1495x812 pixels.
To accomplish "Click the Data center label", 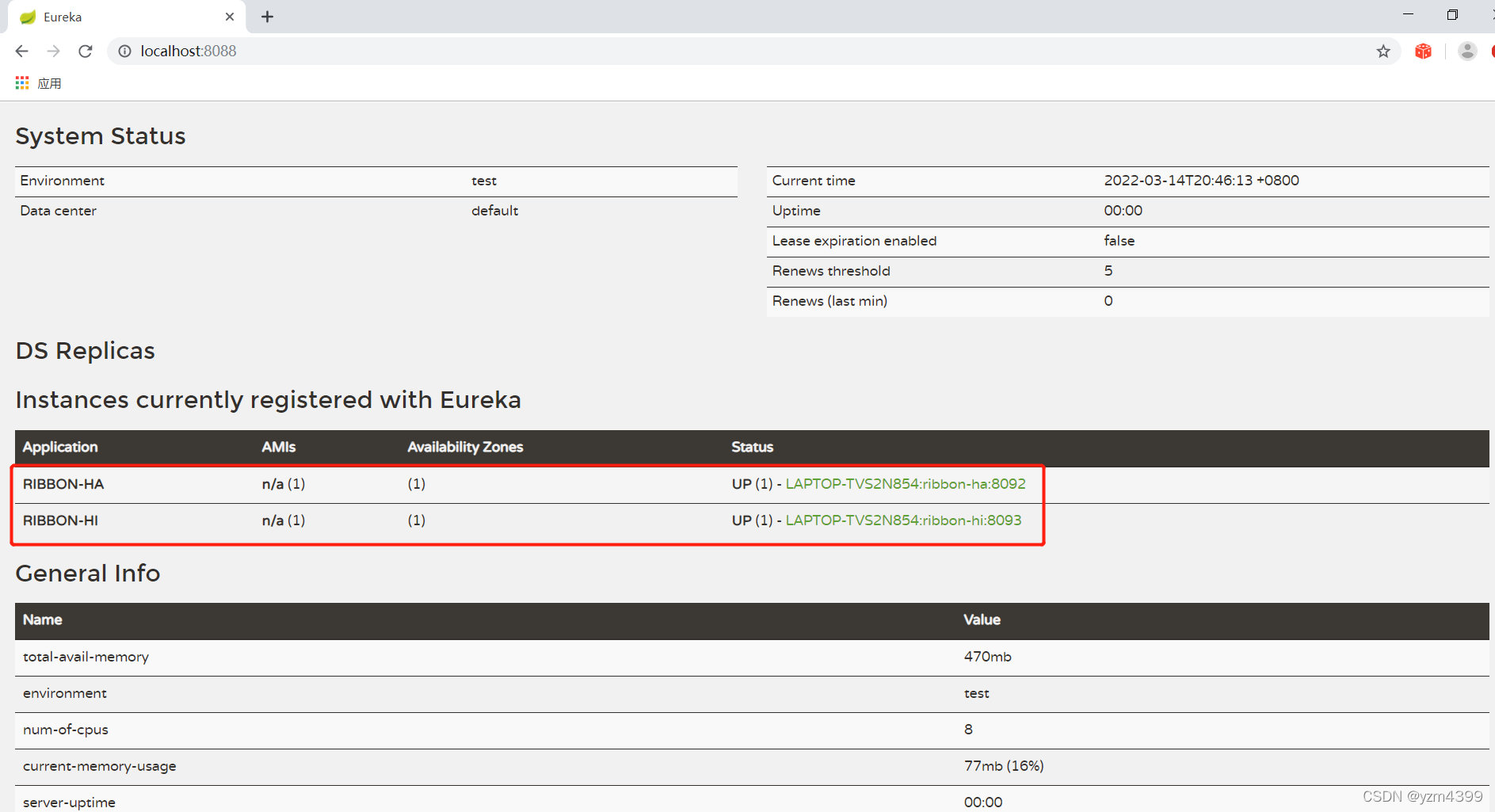I will click(x=58, y=211).
